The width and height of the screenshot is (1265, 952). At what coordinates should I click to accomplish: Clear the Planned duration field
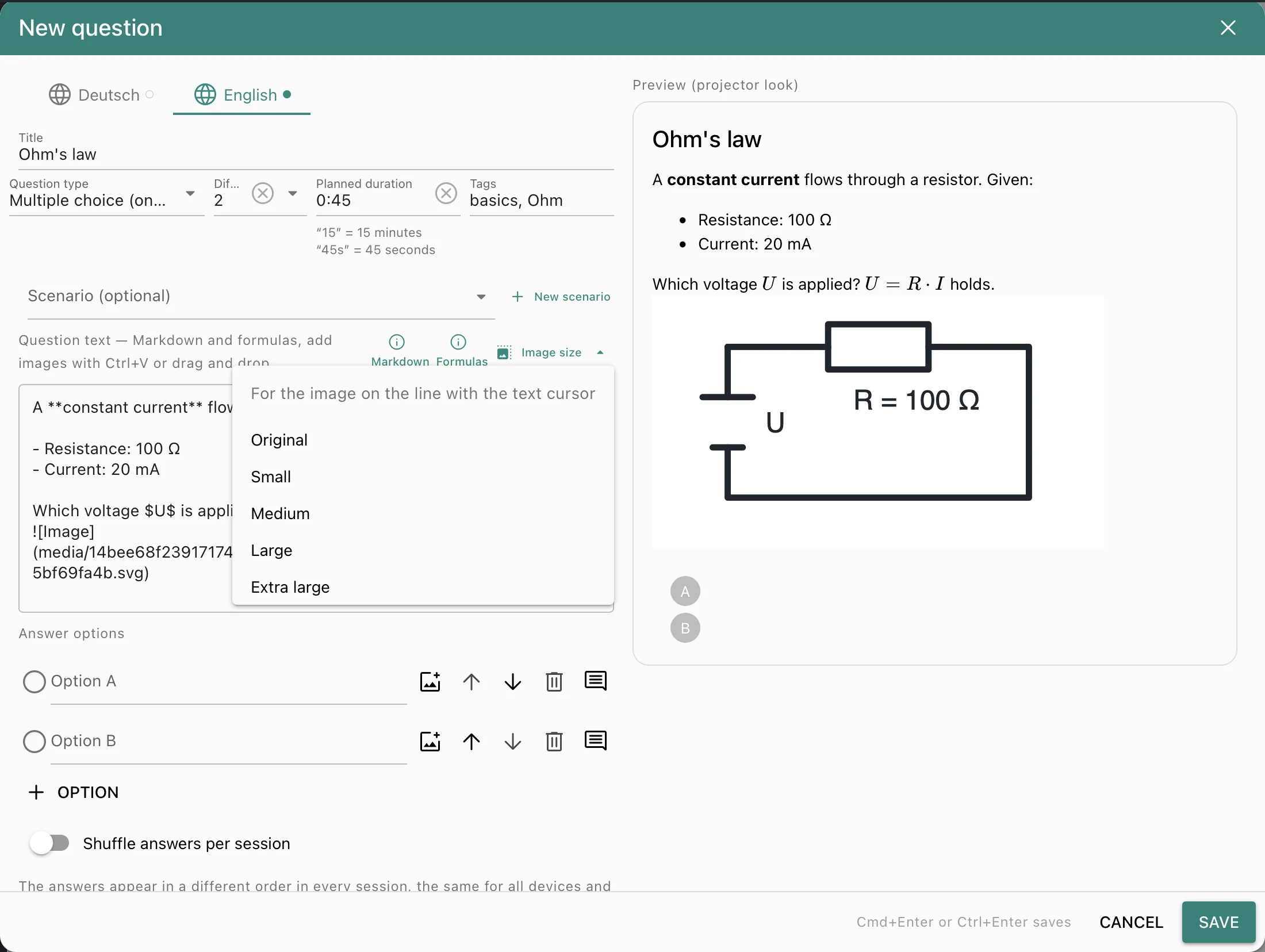(x=446, y=193)
